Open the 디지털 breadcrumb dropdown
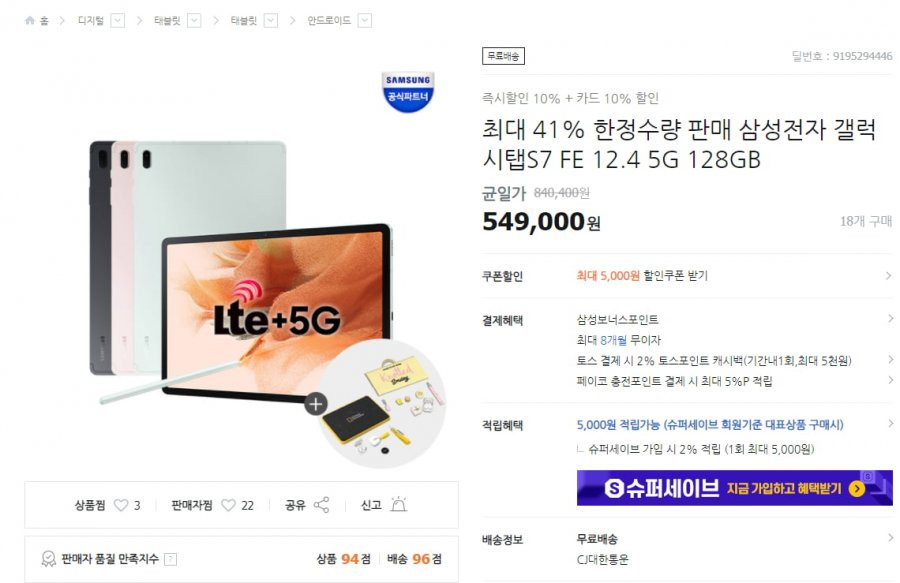 [118, 21]
